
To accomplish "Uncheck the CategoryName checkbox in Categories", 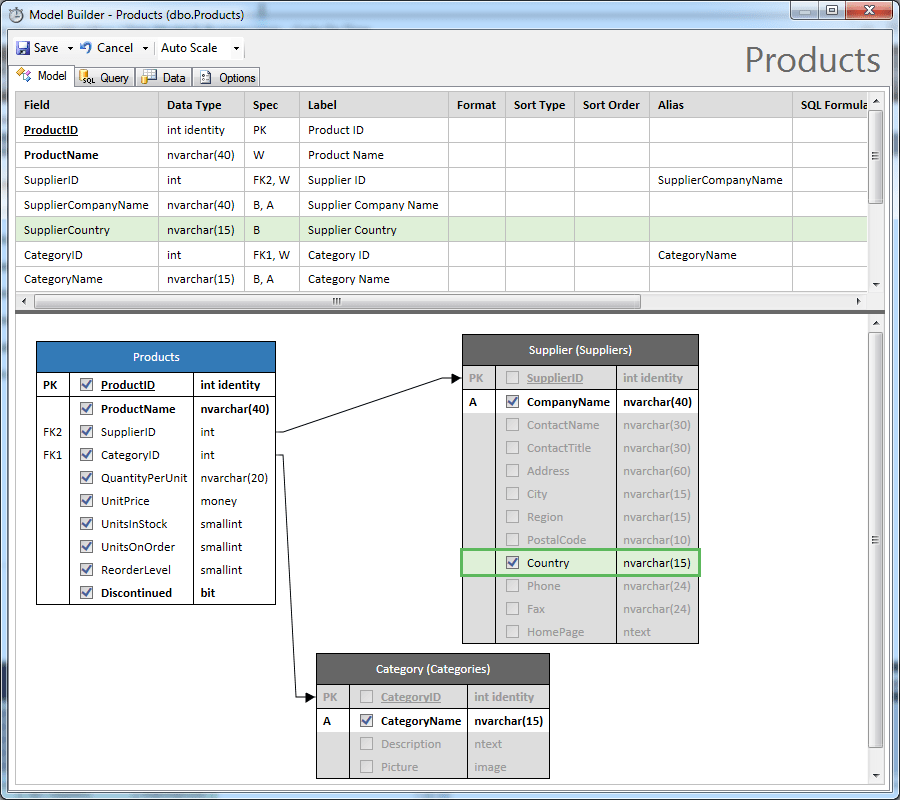I will [366, 720].
